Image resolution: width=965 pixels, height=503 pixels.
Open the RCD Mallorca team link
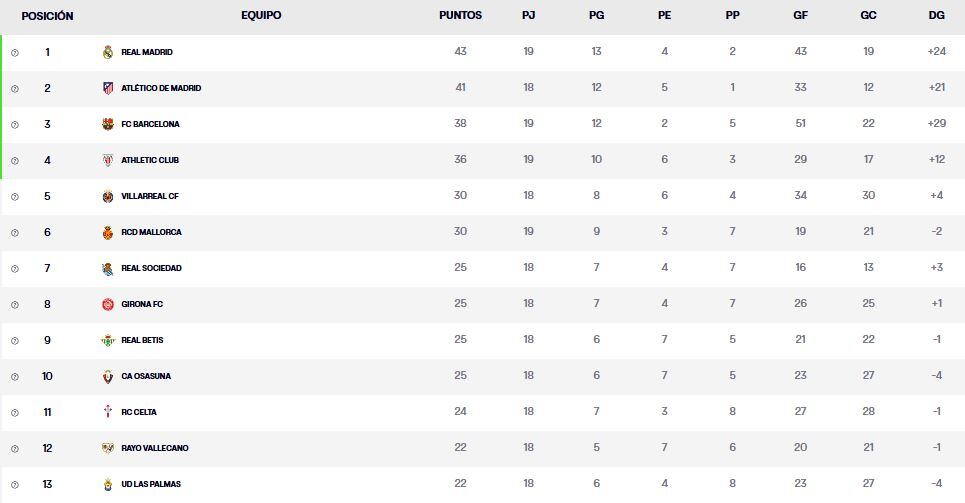(151, 232)
